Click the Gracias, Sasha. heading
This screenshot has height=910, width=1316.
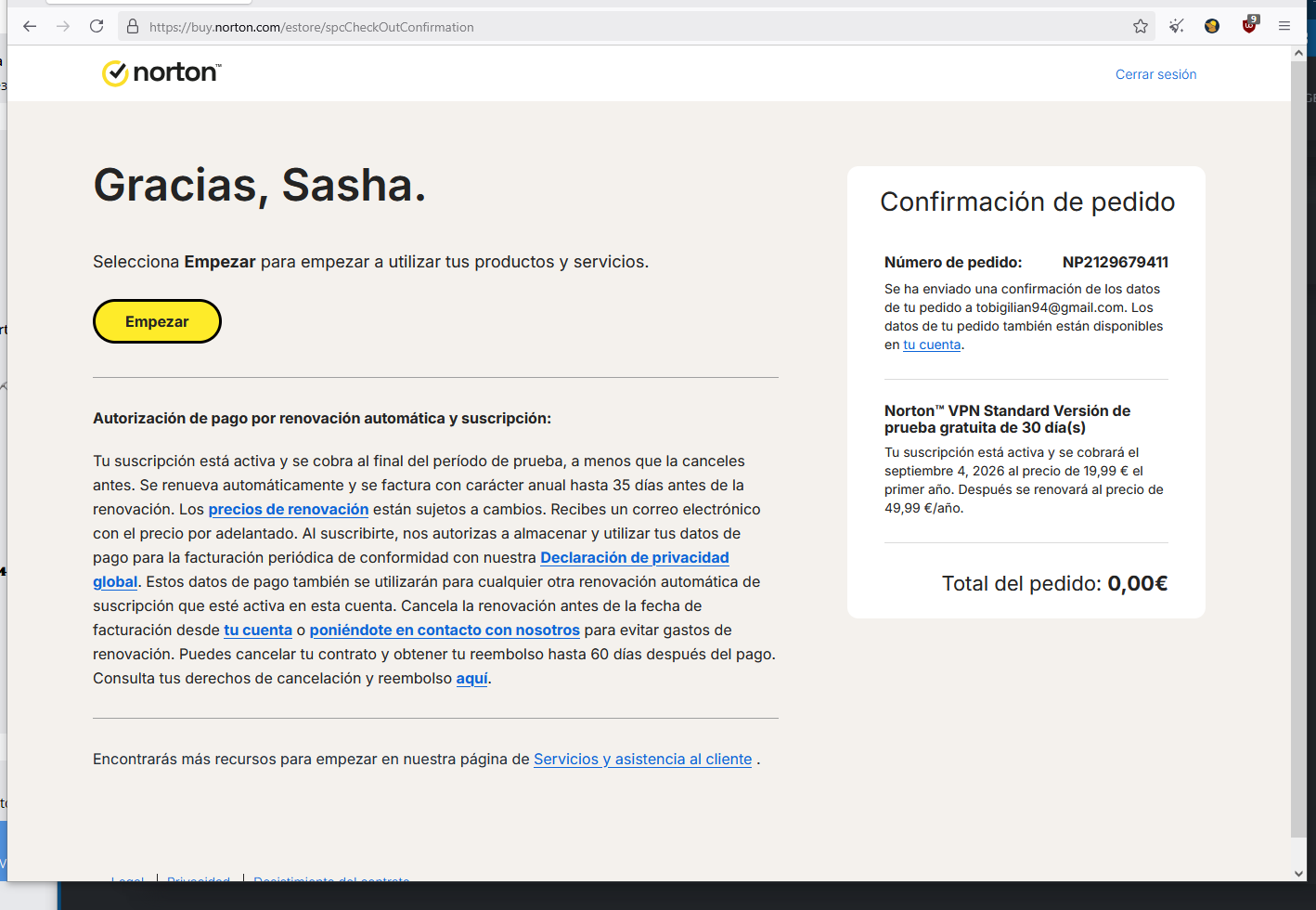tap(260, 185)
